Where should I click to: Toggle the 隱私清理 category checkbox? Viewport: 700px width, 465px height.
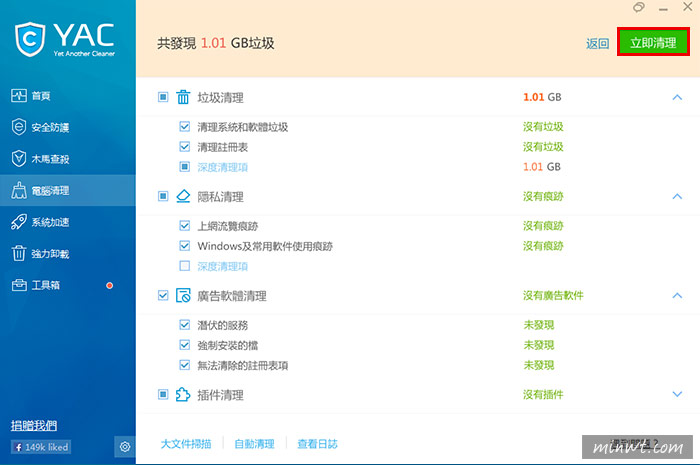(163, 196)
